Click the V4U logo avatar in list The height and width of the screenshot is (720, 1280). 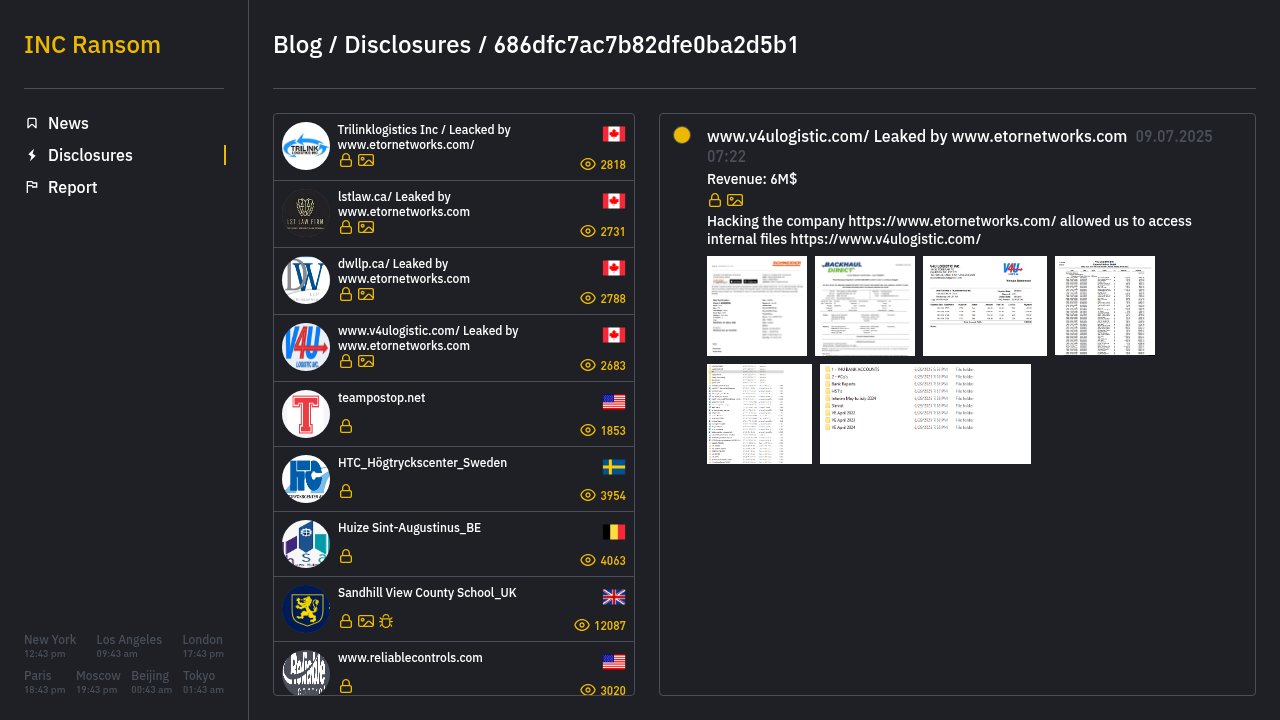coord(306,347)
